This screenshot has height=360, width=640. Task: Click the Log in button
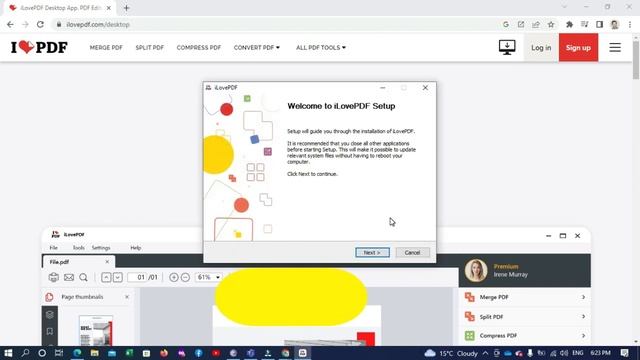541,48
